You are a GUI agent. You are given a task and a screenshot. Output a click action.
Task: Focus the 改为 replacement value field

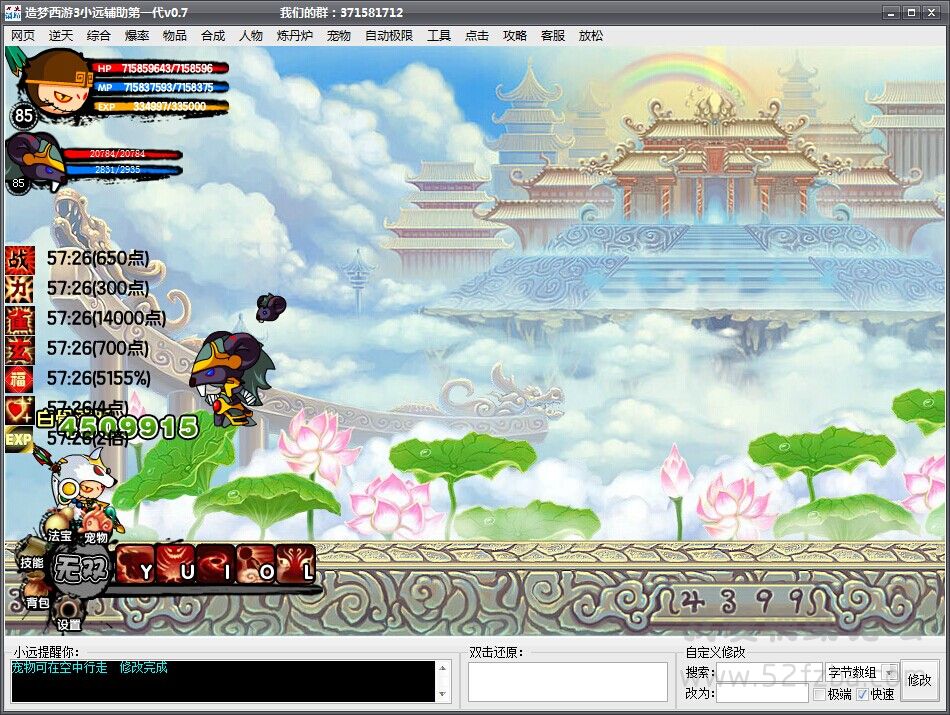763,694
